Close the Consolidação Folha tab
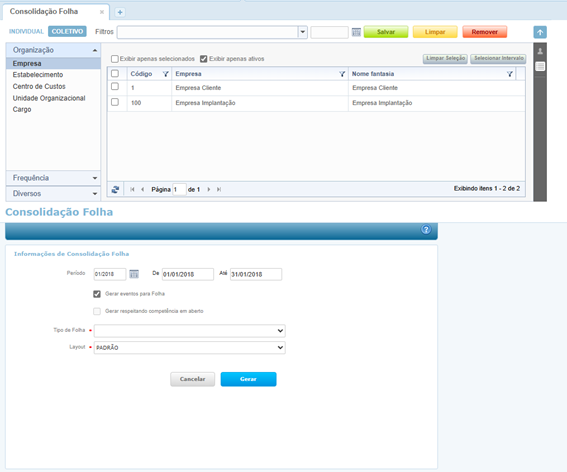The height and width of the screenshot is (472, 567). tap(102, 12)
